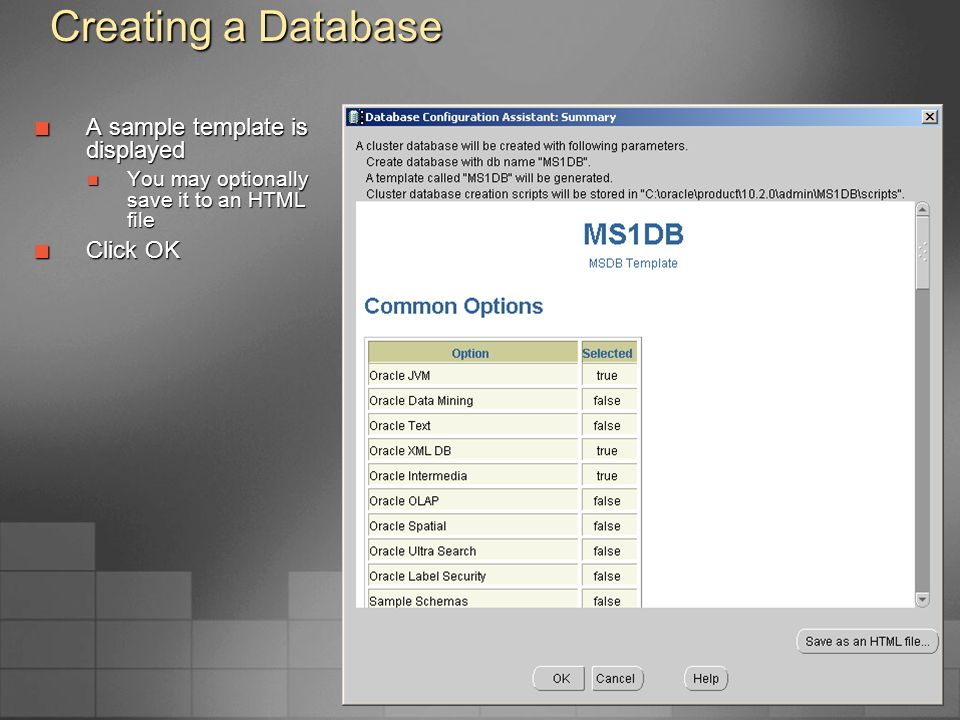Click the MSDB Template subtitle
Image resolution: width=960 pixels, height=720 pixels.
[x=633, y=263]
